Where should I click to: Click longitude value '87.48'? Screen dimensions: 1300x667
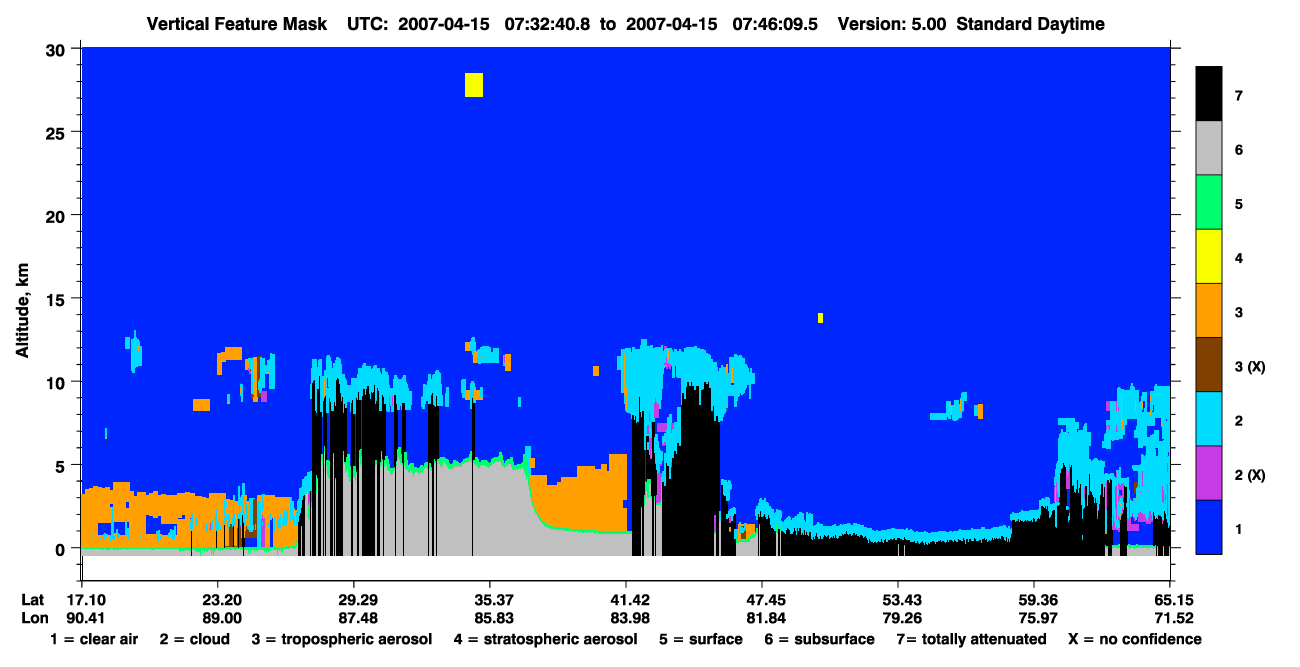(353, 618)
